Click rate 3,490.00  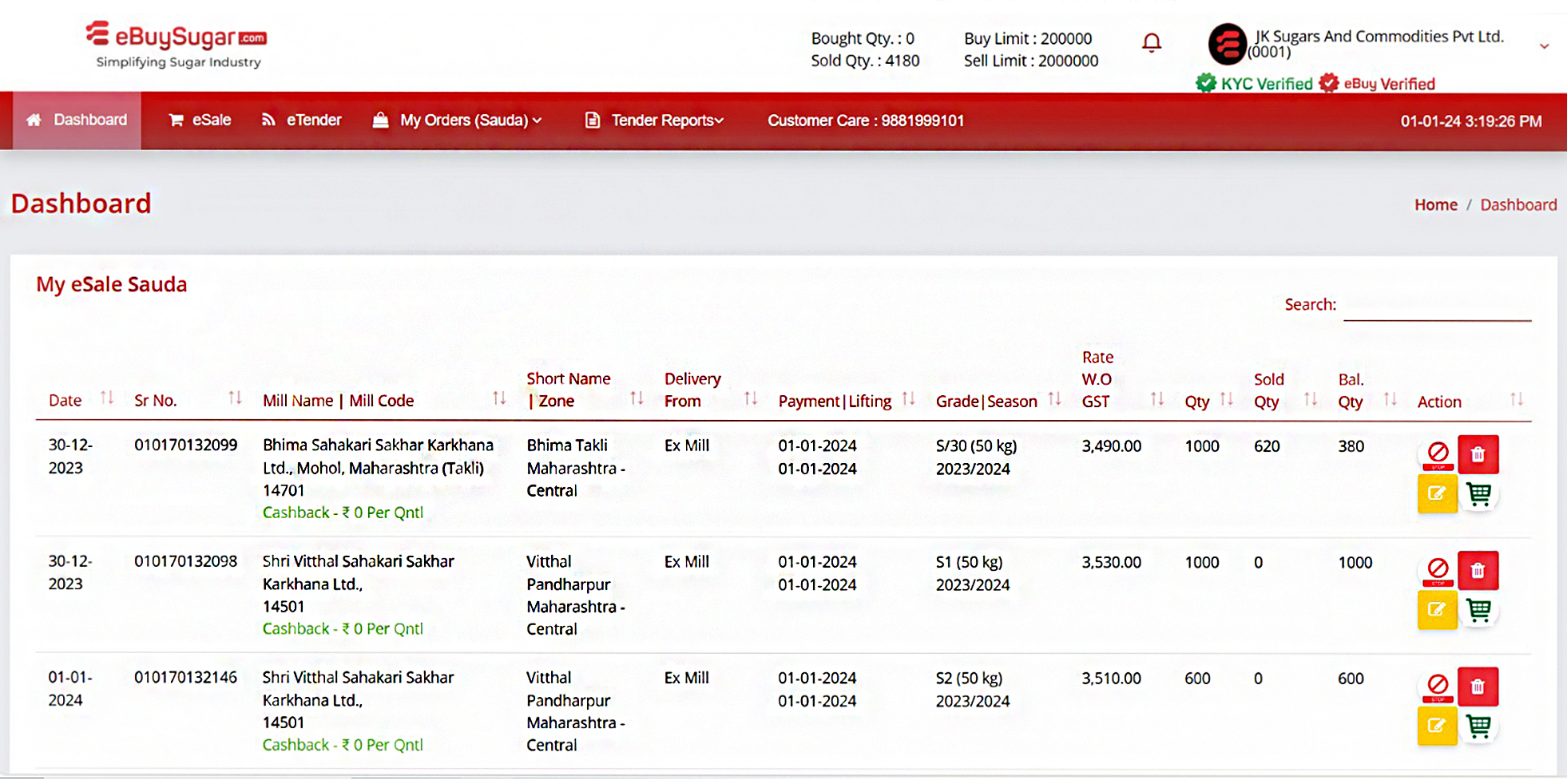[x=1111, y=446]
